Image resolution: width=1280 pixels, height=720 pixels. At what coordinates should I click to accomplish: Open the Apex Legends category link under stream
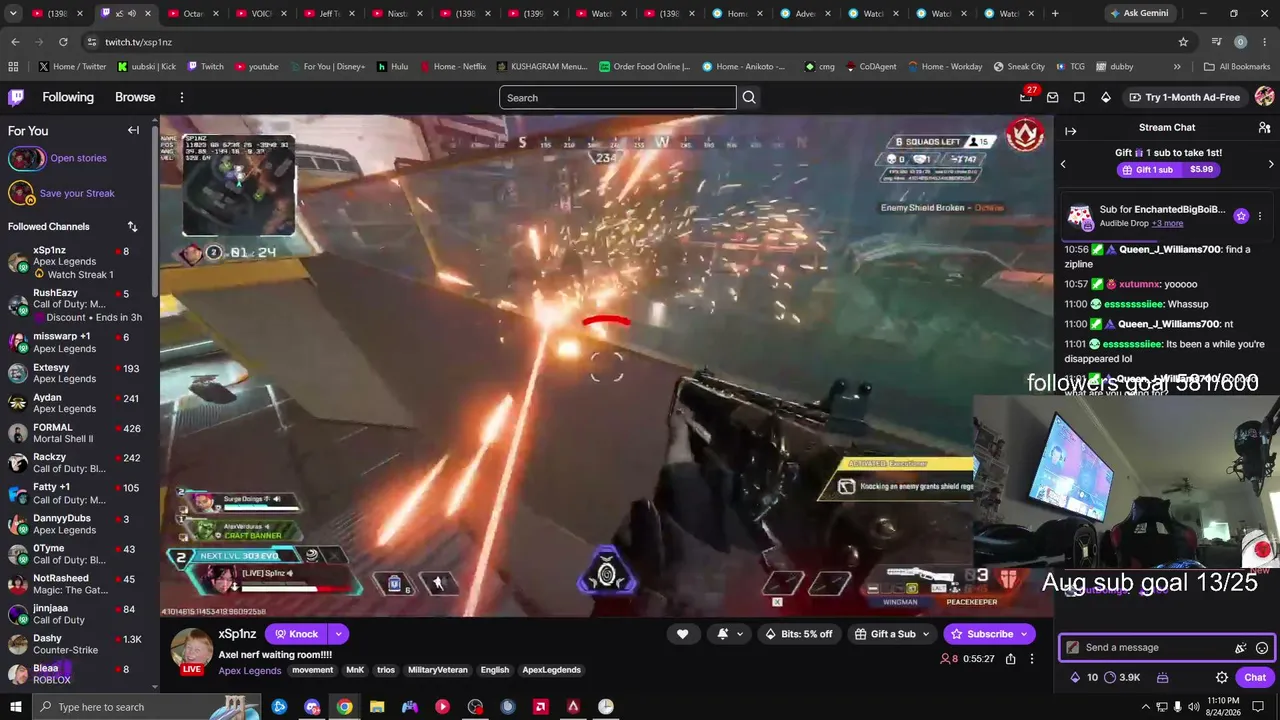[x=250, y=671]
